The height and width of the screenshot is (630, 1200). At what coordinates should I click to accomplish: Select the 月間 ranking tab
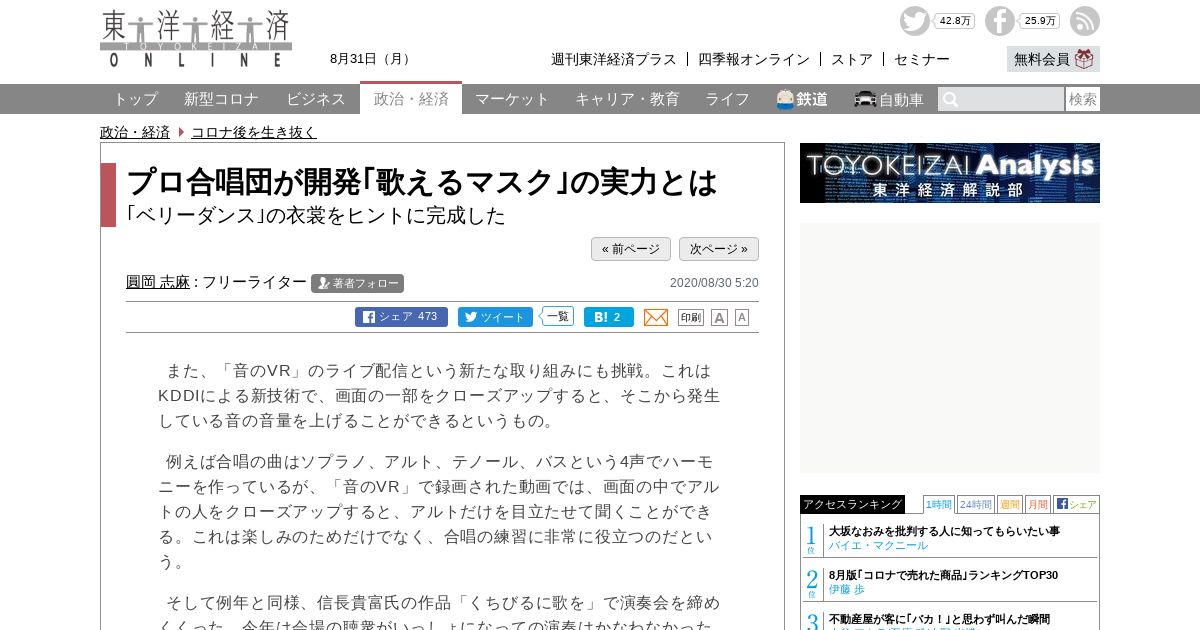click(x=1037, y=504)
